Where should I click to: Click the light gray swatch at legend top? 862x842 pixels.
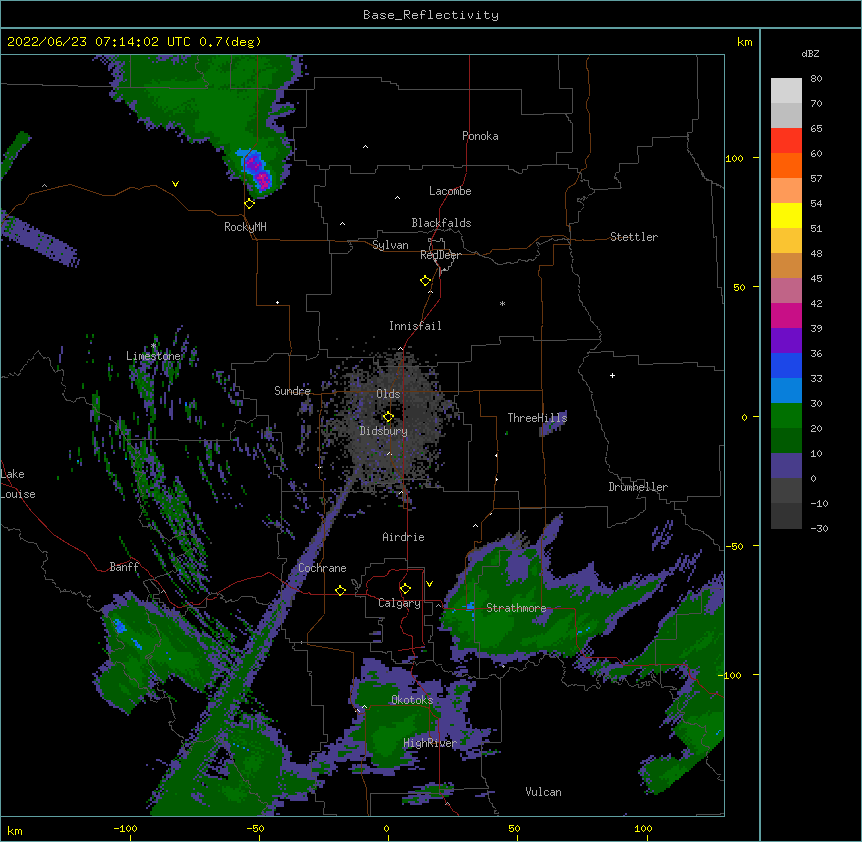(786, 90)
